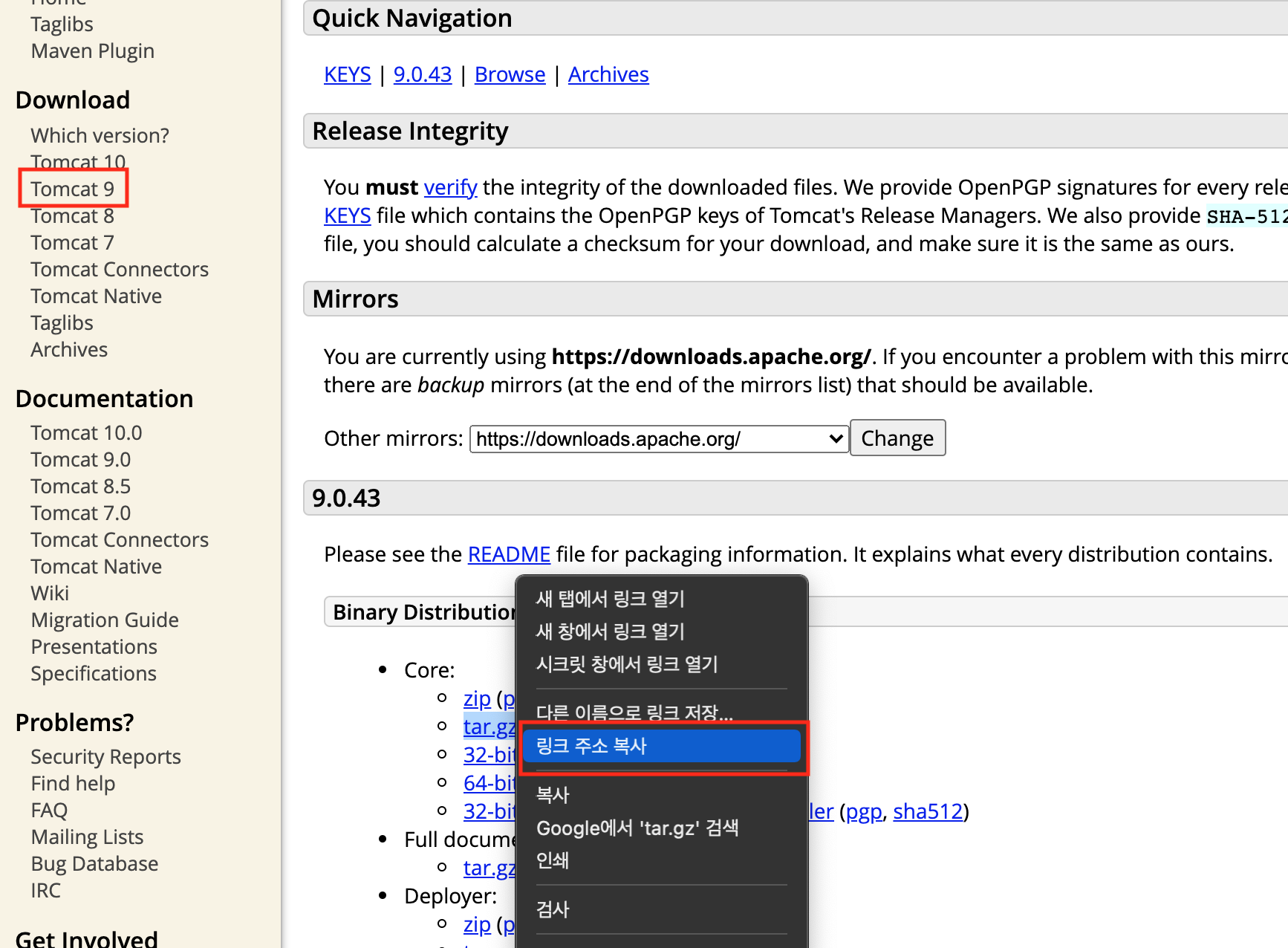Click Browse in Quick Navigation
Screen dimensions: 1288x948
pos(510,74)
